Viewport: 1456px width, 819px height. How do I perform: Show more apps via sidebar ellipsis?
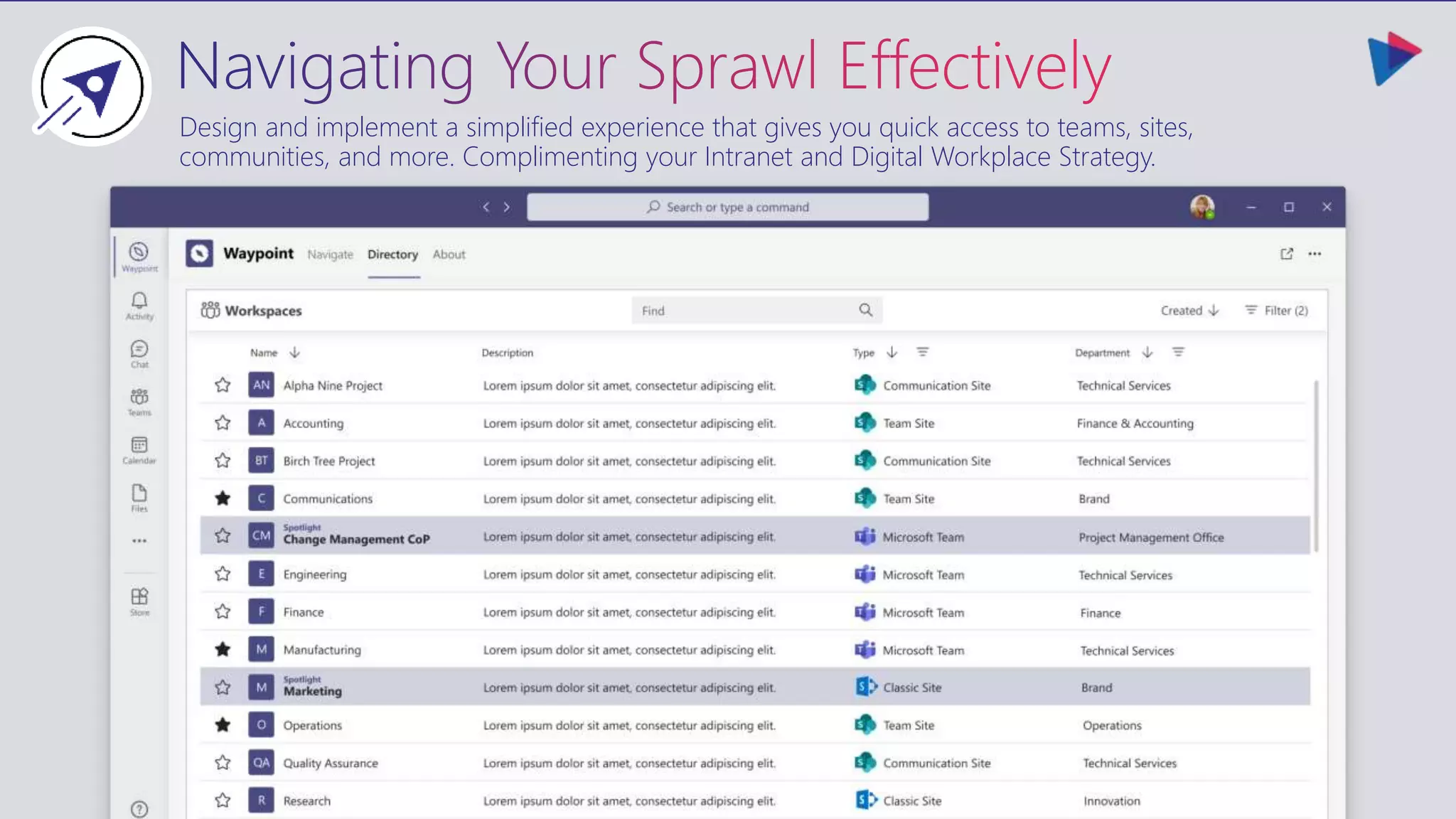[x=139, y=541]
